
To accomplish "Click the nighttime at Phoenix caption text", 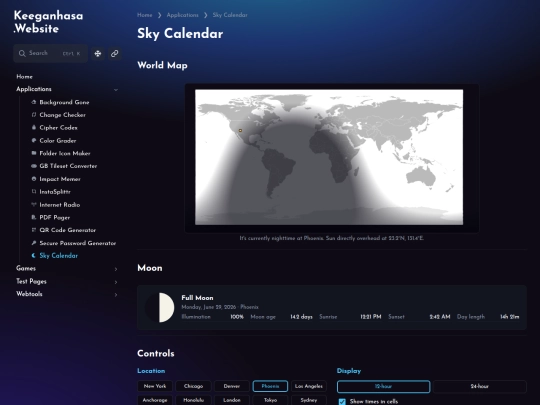I will click(332, 238).
